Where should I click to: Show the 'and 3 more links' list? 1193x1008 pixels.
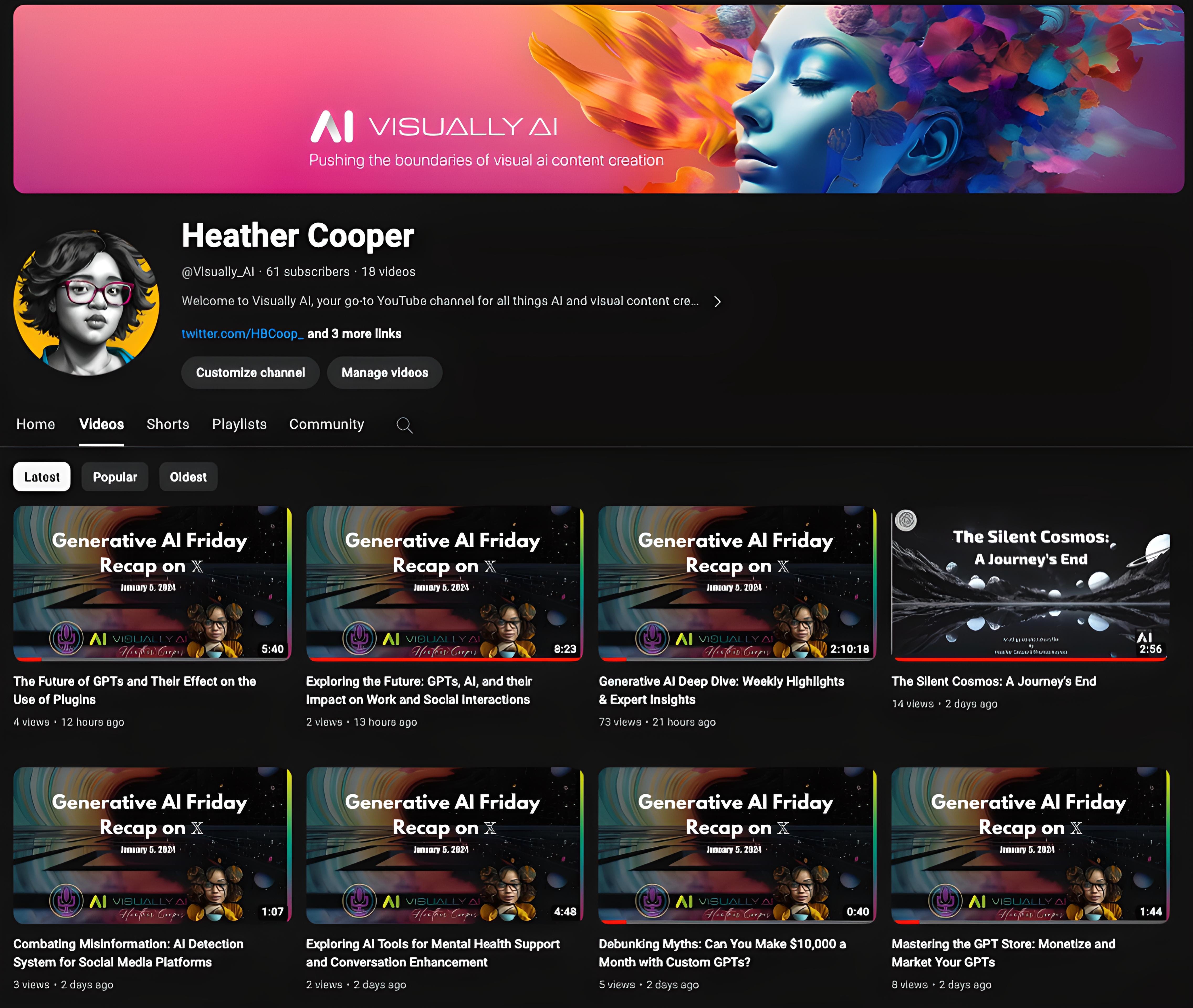tap(354, 334)
